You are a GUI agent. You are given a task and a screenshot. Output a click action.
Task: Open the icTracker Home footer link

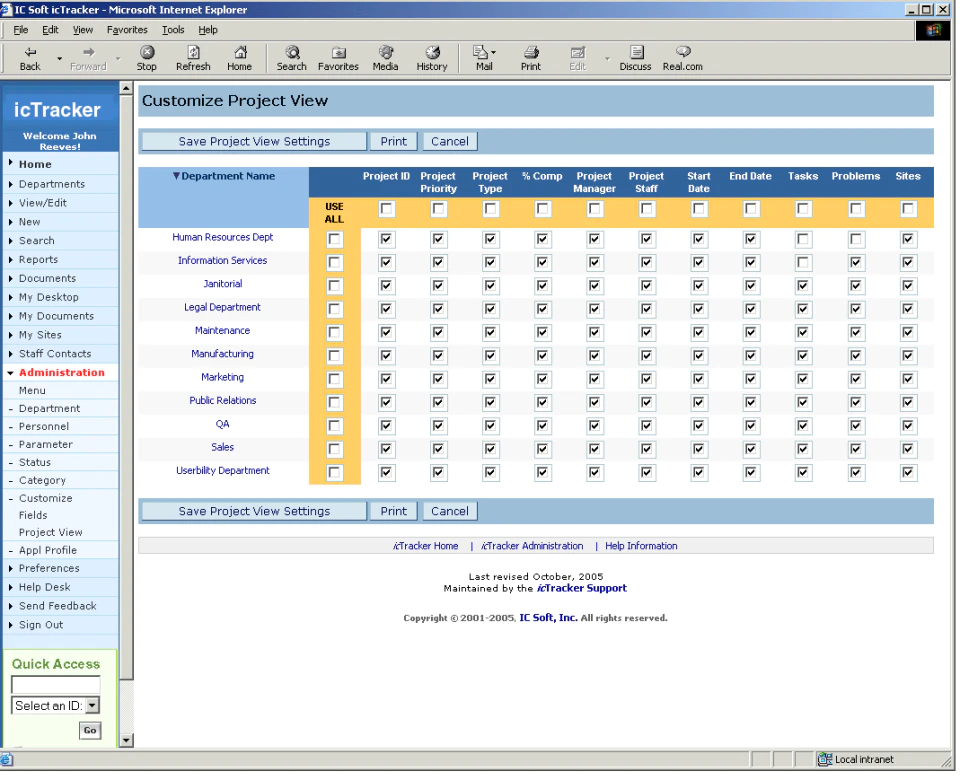pos(426,547)
